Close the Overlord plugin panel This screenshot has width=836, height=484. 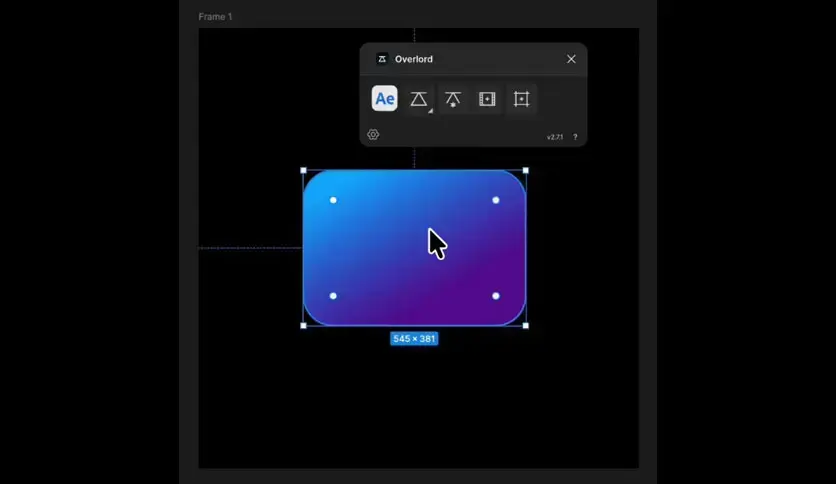coord(571,59)
